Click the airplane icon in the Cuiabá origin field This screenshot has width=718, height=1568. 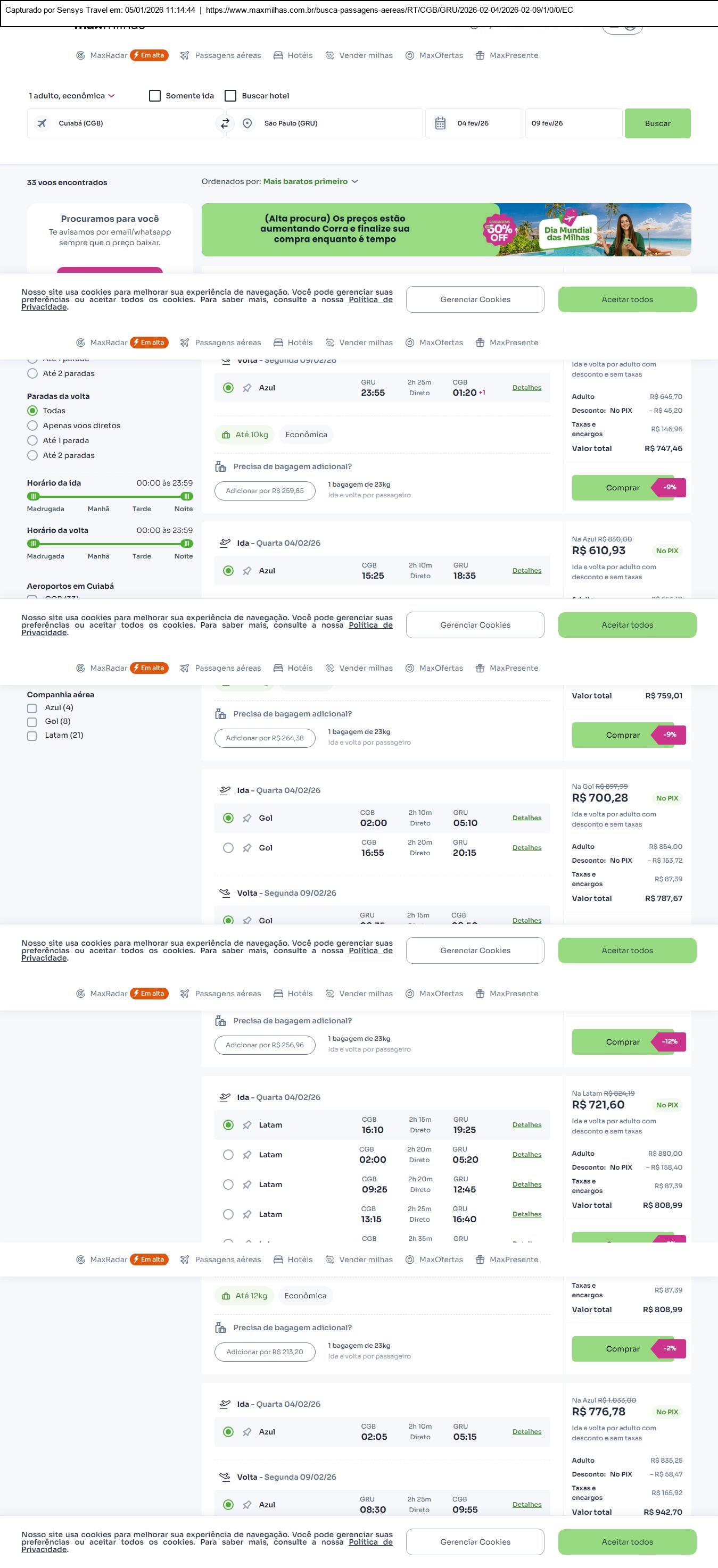click(42, 123)
